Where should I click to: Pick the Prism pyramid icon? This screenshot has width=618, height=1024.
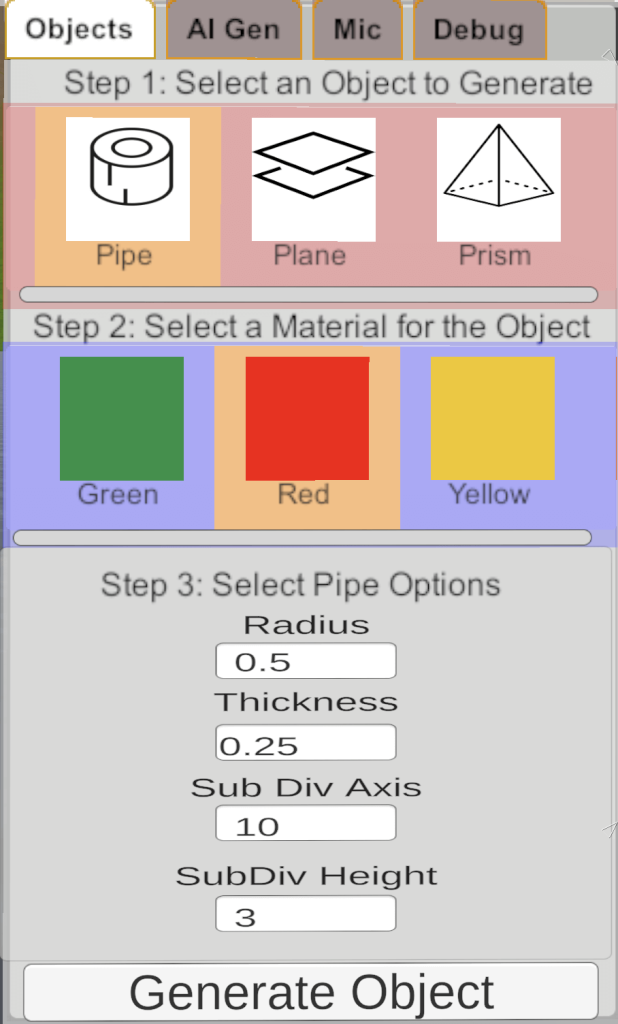(x=498, y=180)
